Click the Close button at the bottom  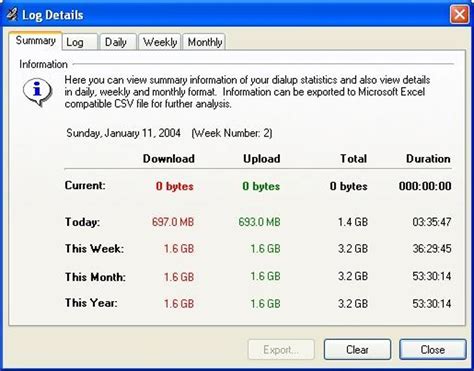pos(433,350)
